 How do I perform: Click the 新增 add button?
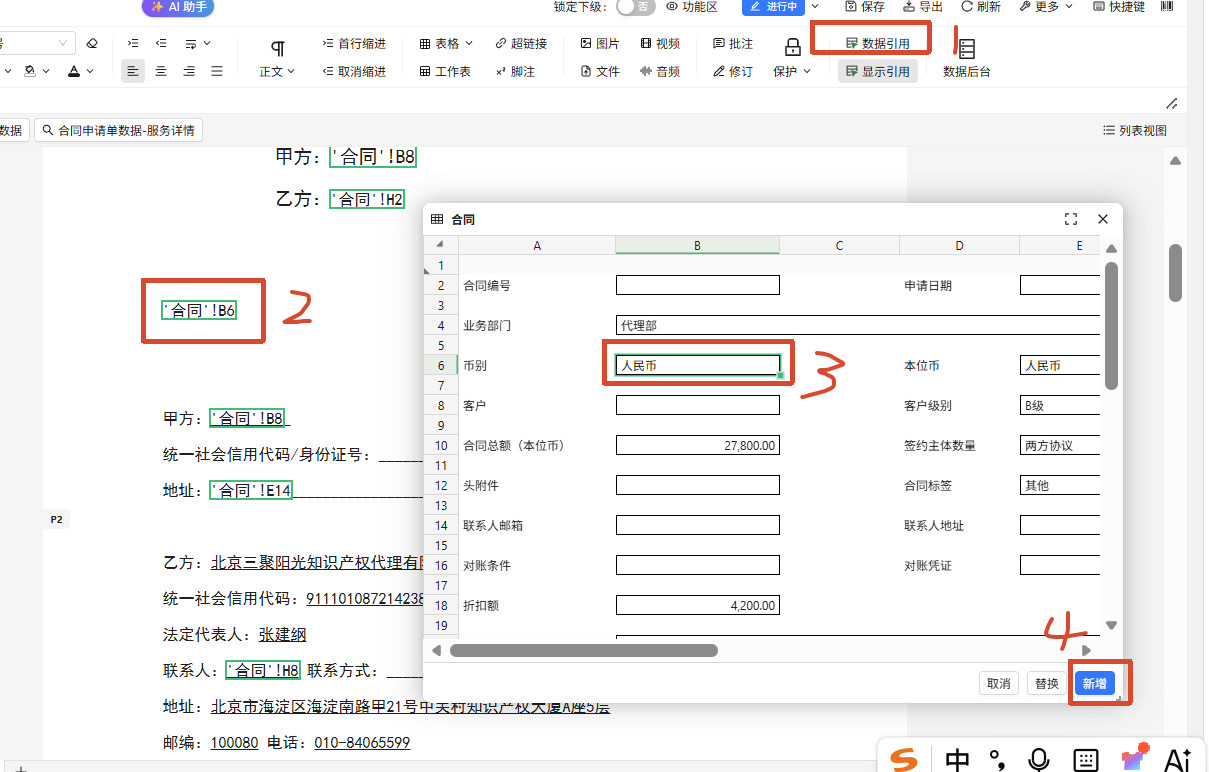[x=1095, y=683]
